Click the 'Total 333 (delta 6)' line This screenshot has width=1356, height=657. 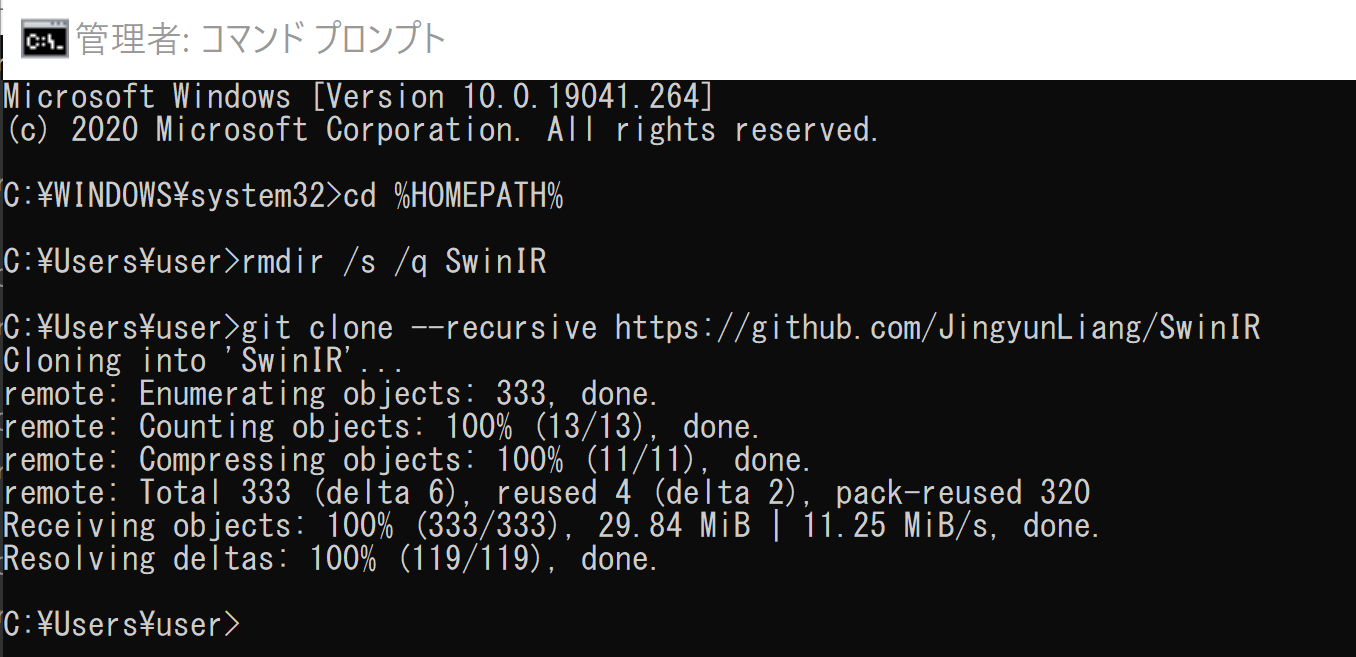pos(546,492)
